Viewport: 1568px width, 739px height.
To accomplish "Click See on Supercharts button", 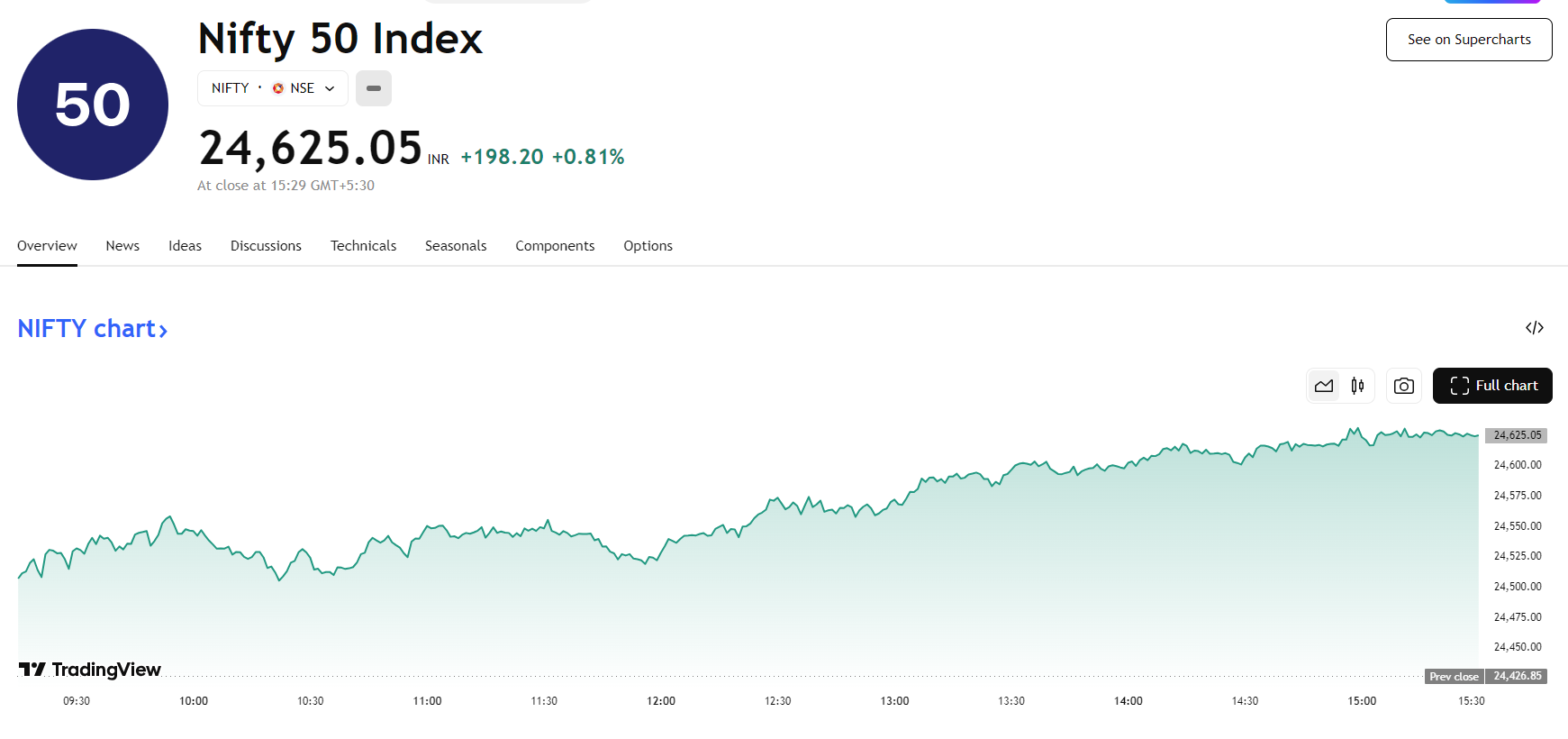I will coord(1469,40).
